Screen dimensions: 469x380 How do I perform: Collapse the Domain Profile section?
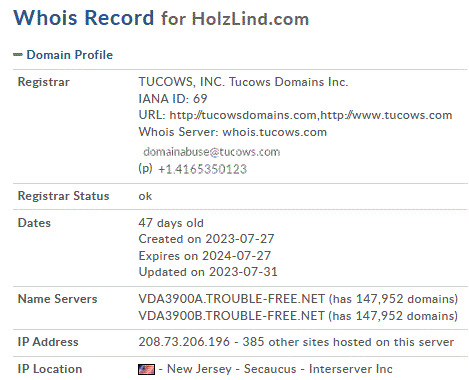pos(69,55)
